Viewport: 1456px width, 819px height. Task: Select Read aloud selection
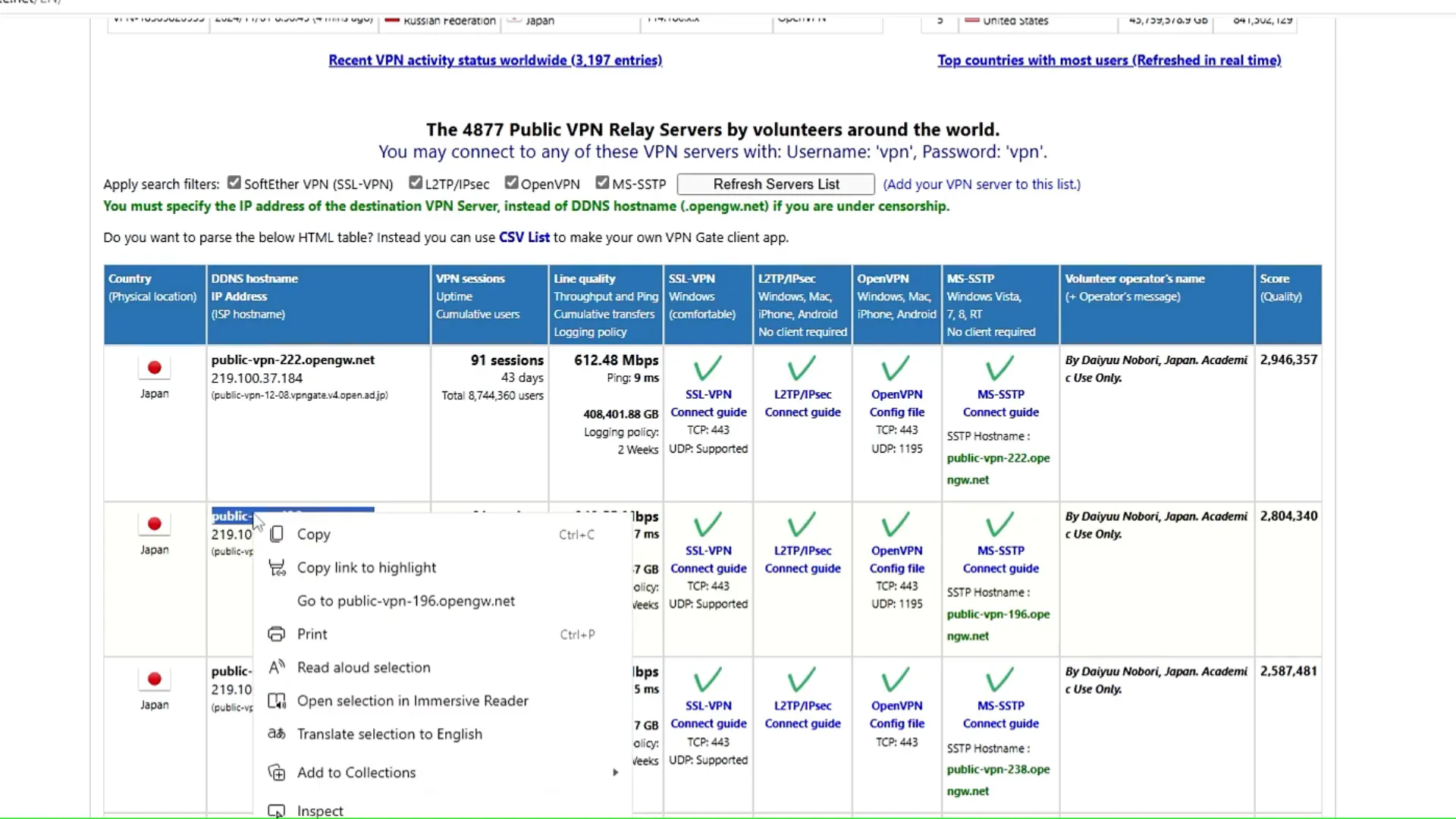(443, 667)
